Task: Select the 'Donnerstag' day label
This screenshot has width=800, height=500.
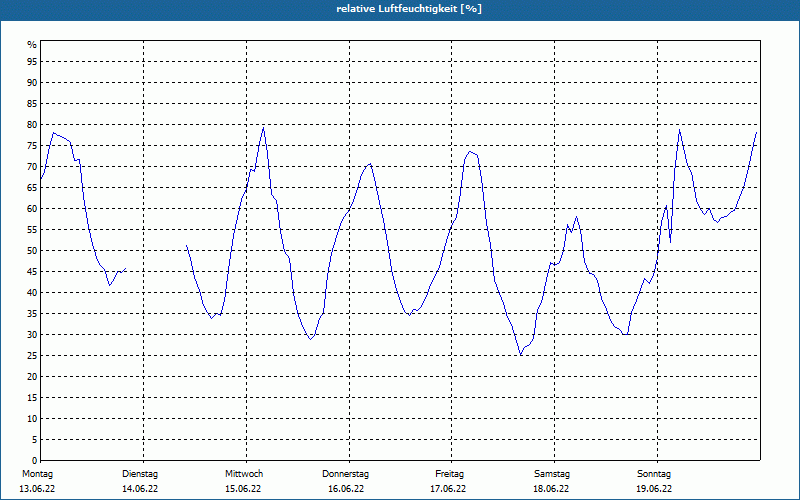Action: (x=345, y=474)
